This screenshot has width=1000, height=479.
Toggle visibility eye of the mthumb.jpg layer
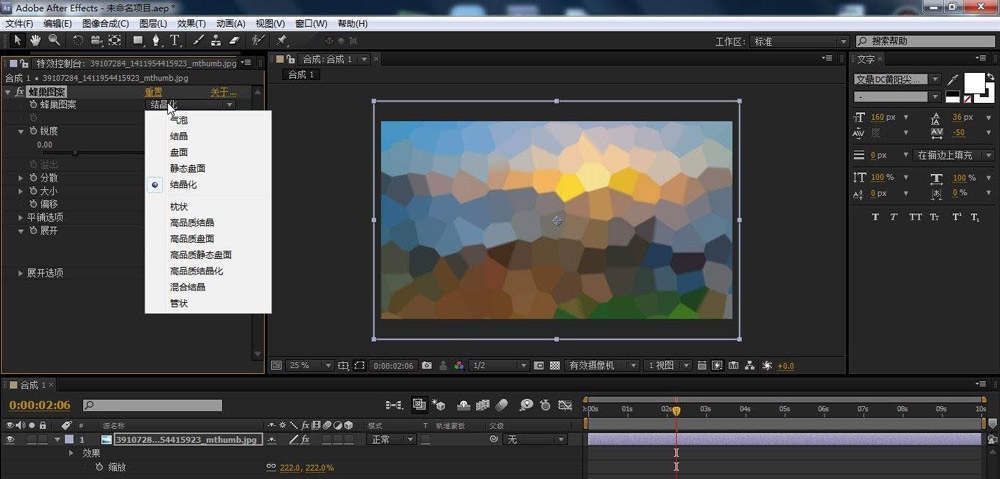pos(11,439)
